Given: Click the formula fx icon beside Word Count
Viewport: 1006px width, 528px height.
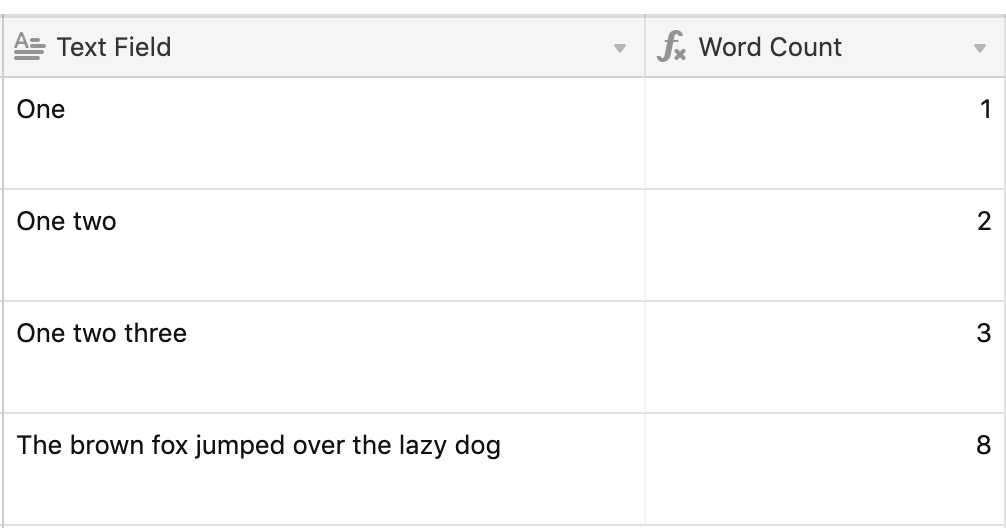Looking at the screenshot, I should point(671,47).
